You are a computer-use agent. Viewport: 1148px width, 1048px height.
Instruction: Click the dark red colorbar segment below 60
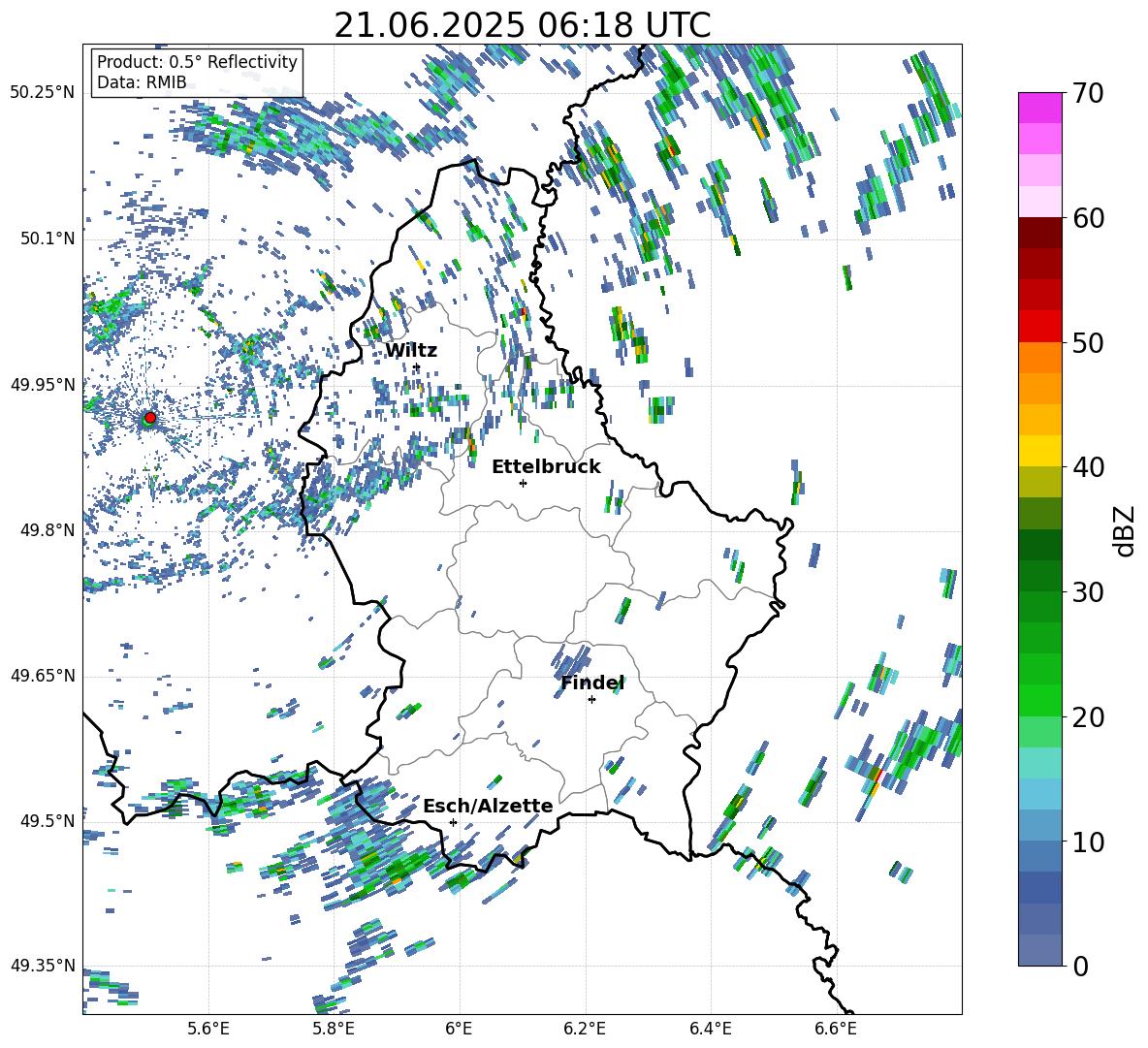[1040, 233]
